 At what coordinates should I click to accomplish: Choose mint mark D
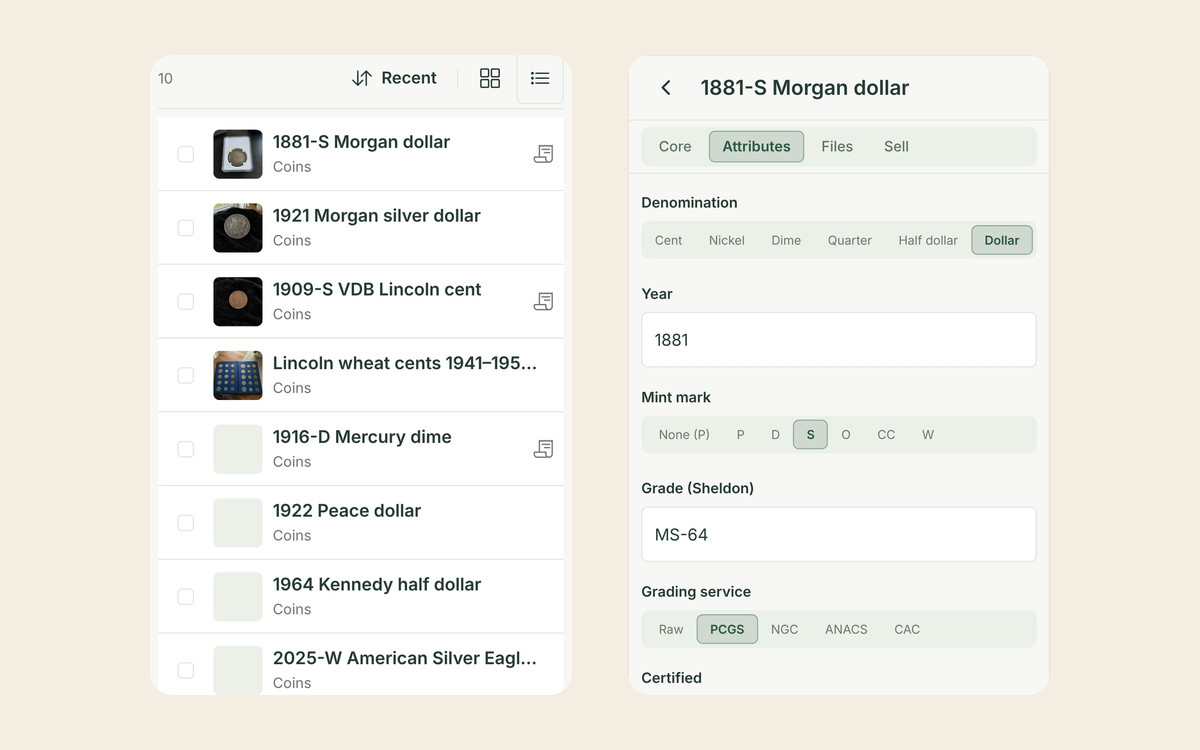(x=775, y=435)
